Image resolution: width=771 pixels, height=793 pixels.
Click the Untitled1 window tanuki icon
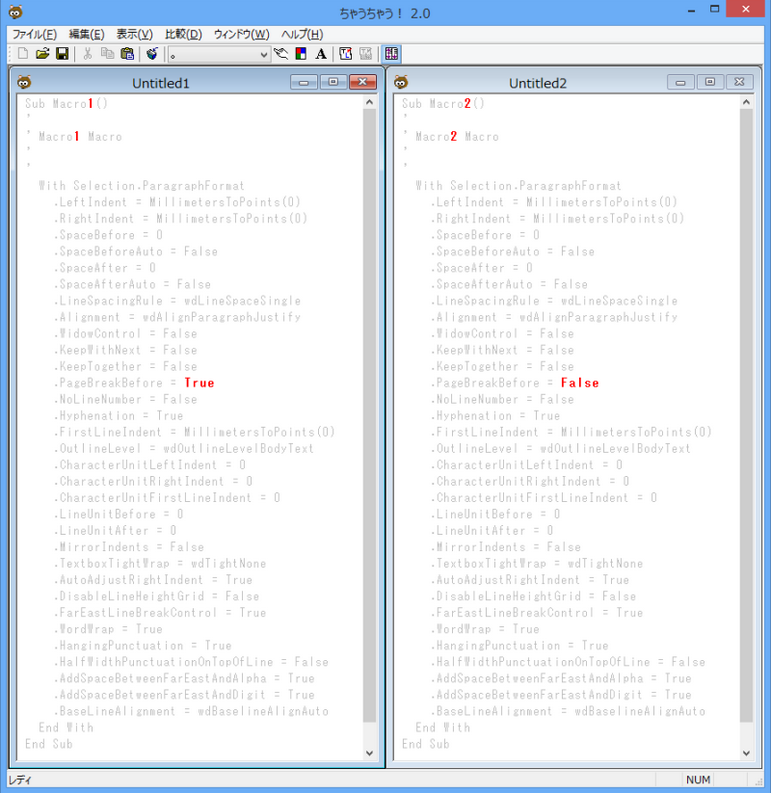pos(23,83)
